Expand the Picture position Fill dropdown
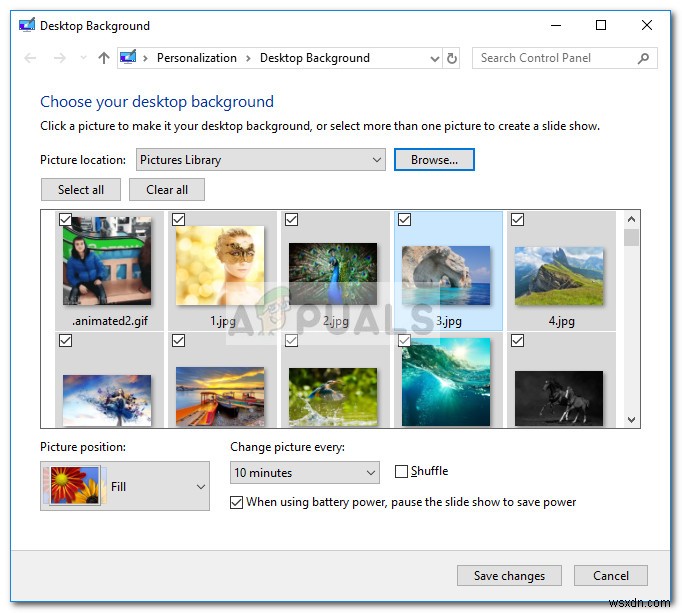 click(x=200, y=487)
